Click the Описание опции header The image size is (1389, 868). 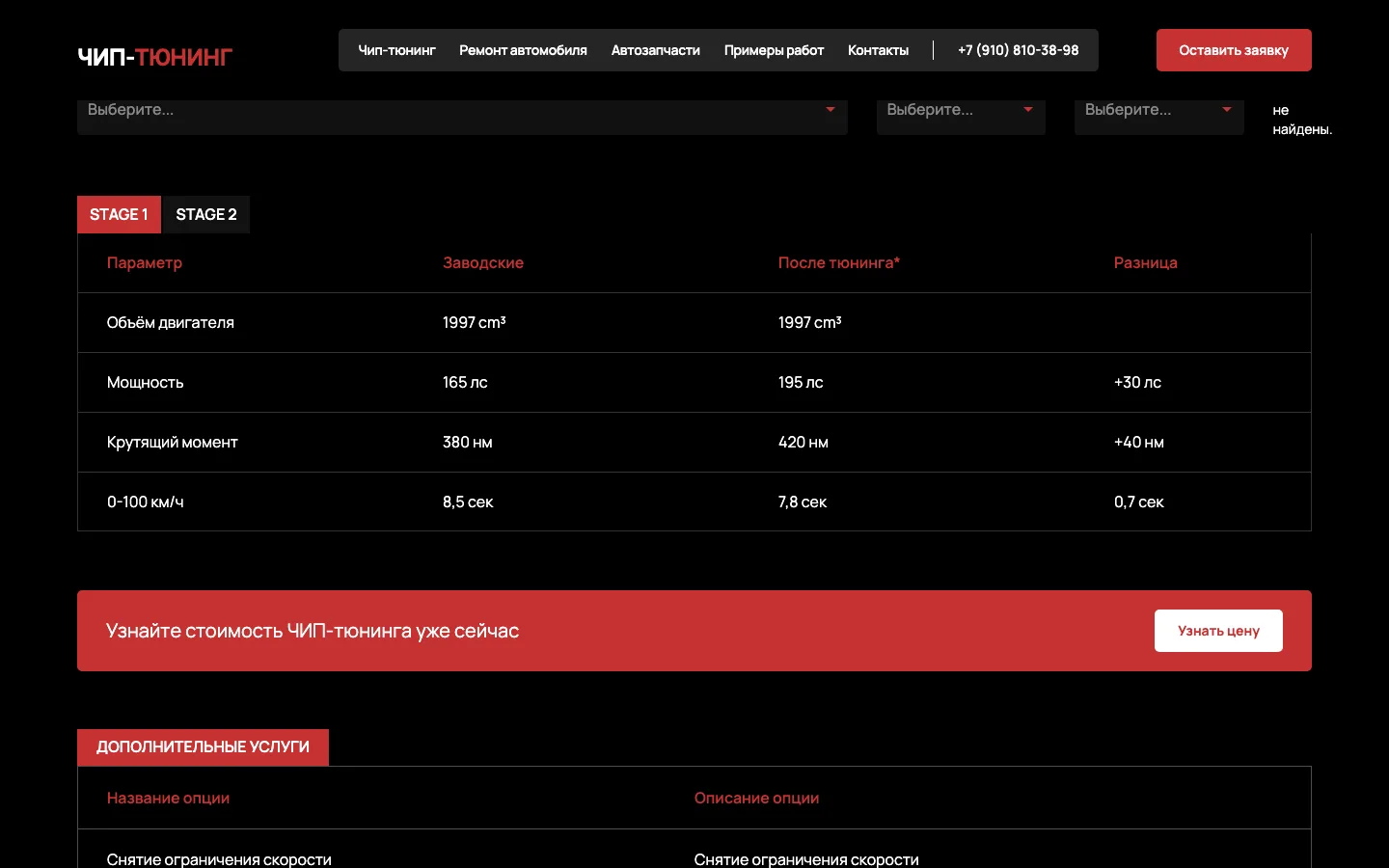(x=756, y=798)
